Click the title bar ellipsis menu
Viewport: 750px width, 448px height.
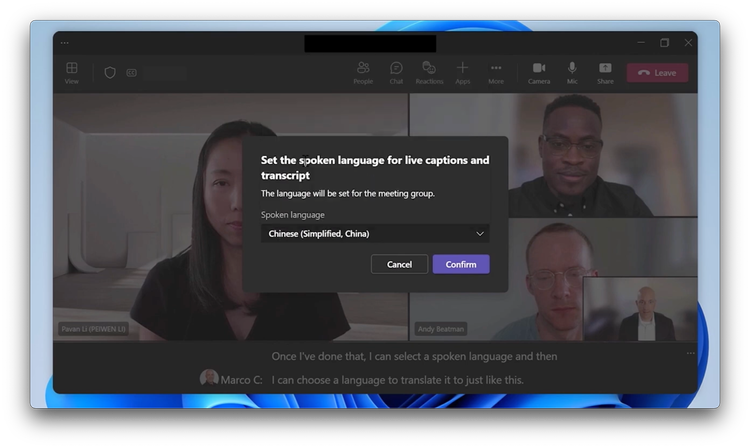pyautogui.click(x=65, y=43)
